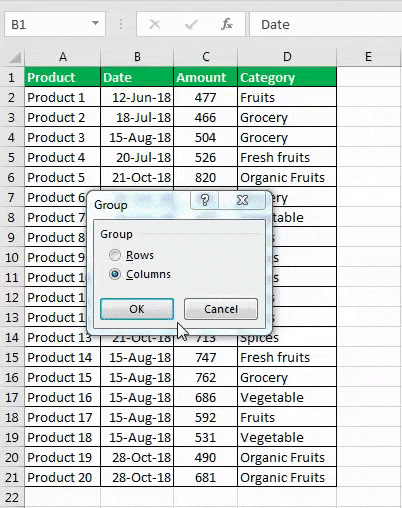402x508 pixels.
Task: Click the formula bar showing Date
Action: coord(326,24)
